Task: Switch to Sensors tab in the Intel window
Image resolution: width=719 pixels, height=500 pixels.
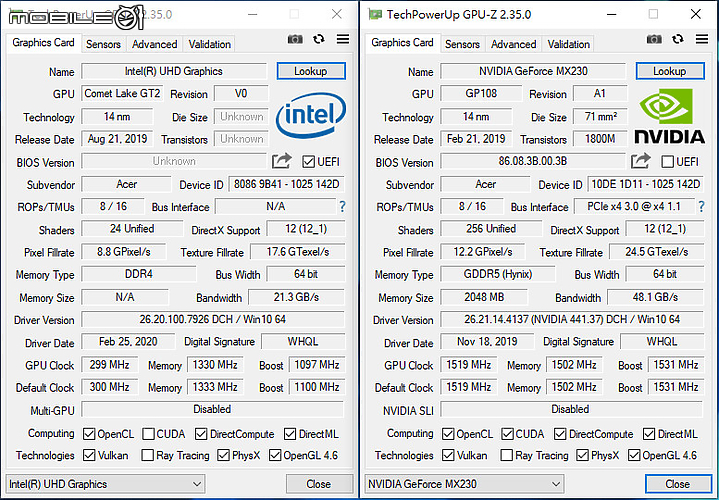Action: click(x=104, y=44)
